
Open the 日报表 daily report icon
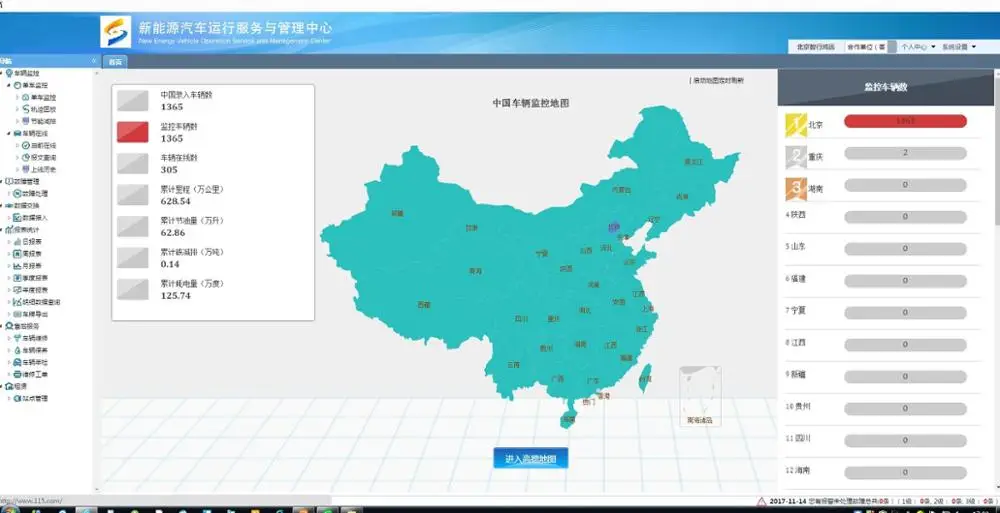pyautogui.click(x=17, y=242)
